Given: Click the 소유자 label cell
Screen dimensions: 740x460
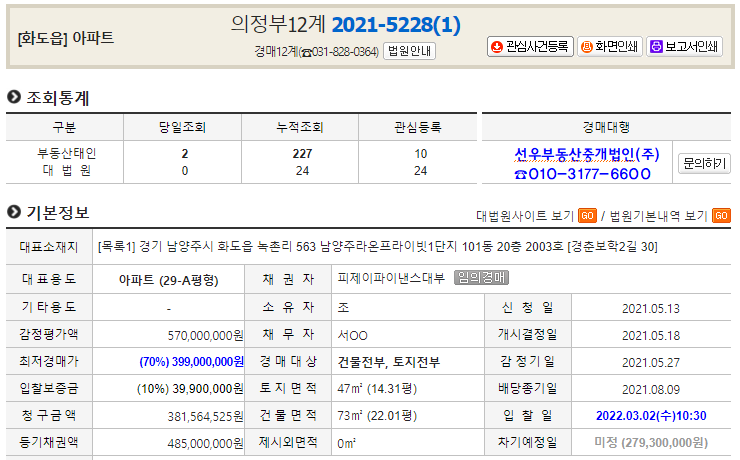Looking at the screenshot, I should coord(288,307).
